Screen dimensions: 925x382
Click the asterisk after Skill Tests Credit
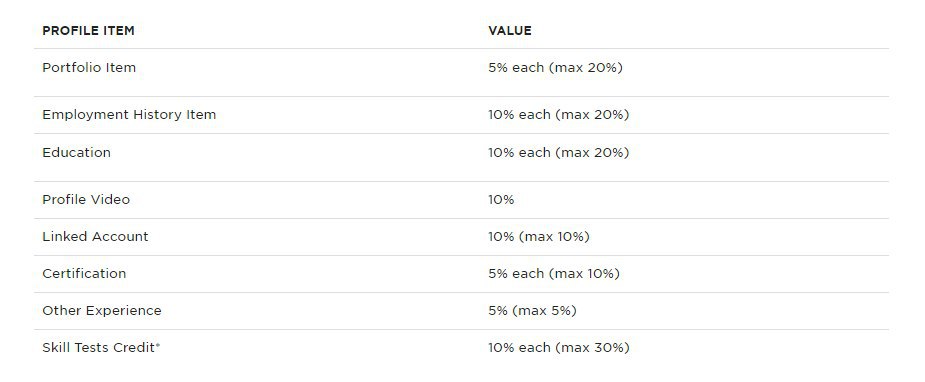coord(158,345)
